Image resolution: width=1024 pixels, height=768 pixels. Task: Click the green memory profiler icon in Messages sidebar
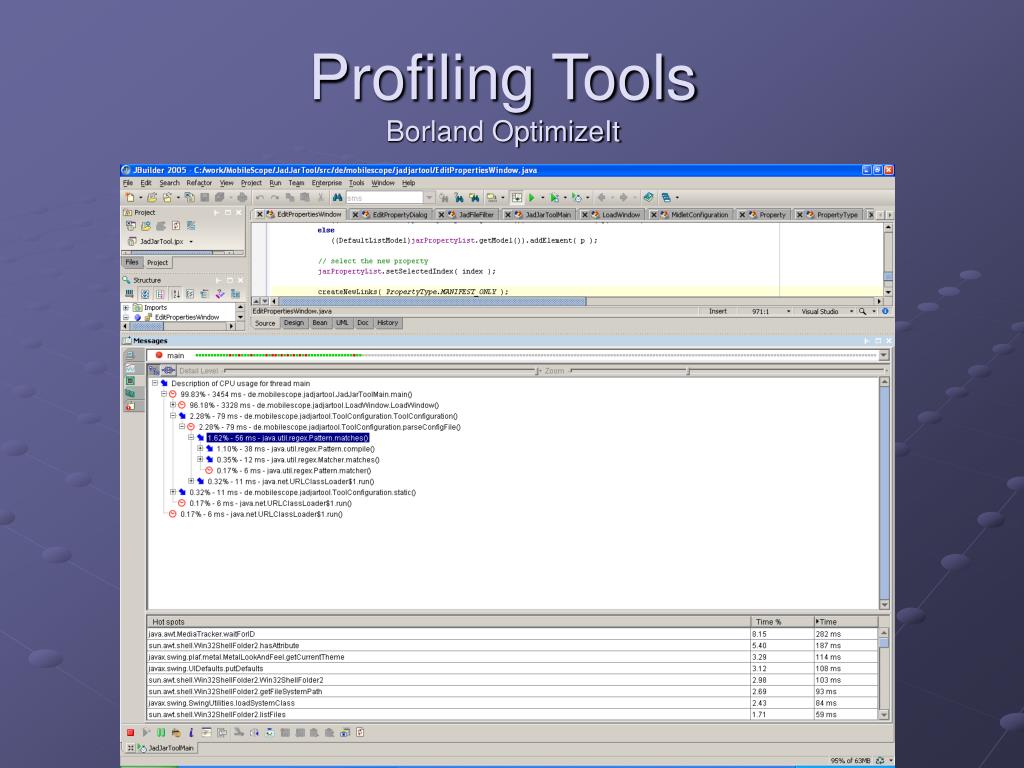130,381
